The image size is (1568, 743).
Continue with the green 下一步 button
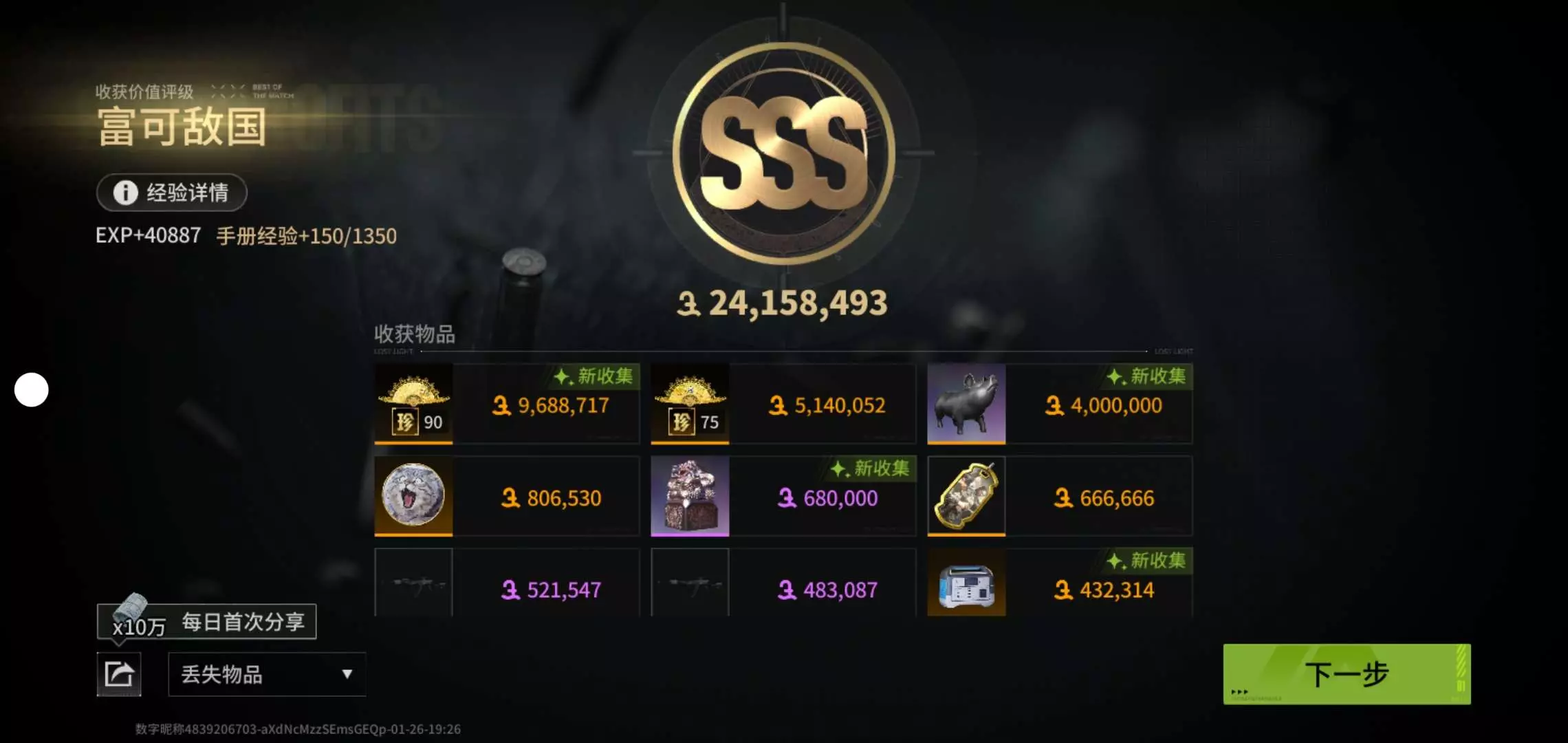(x=1347, y=674)
